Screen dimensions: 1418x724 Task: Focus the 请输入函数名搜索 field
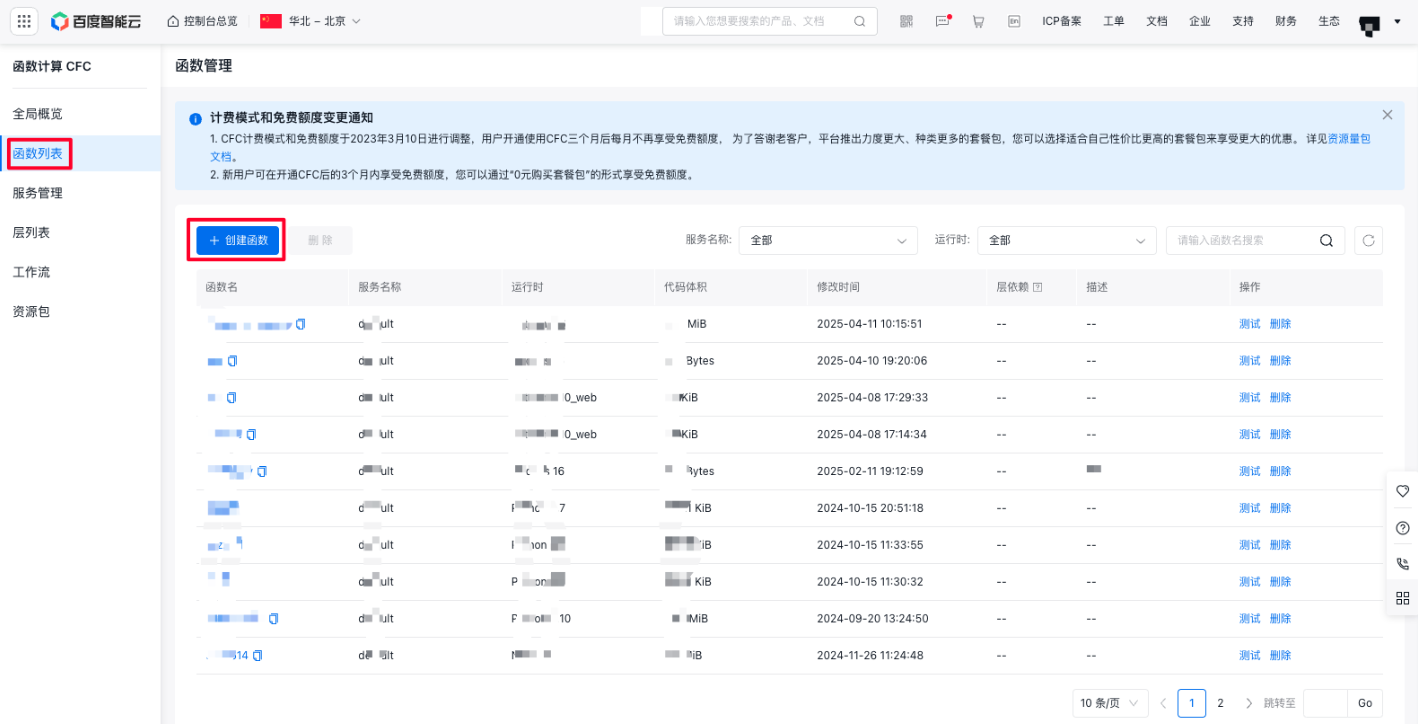tap(1255, 240)
